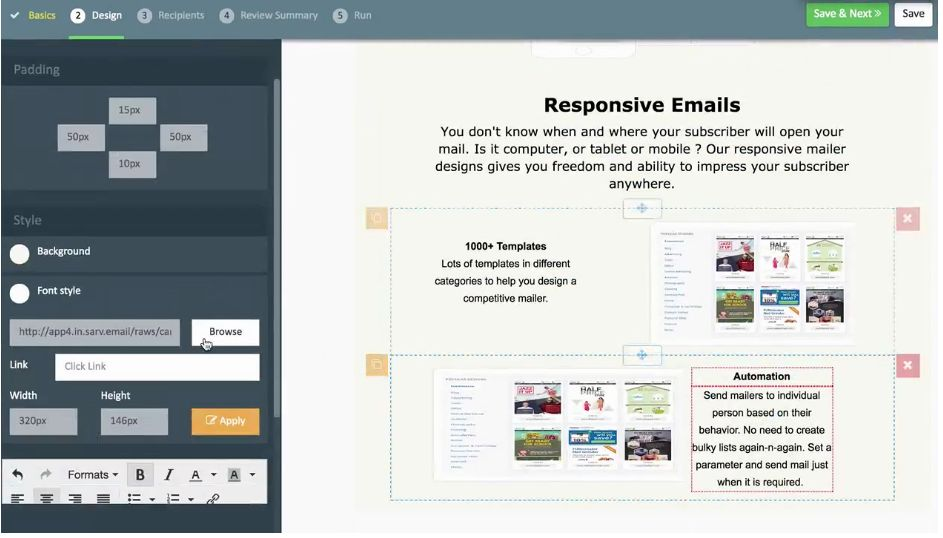Open the Design step tab
The height and width of the screenshot is (538, 943).
pos(96,16)
